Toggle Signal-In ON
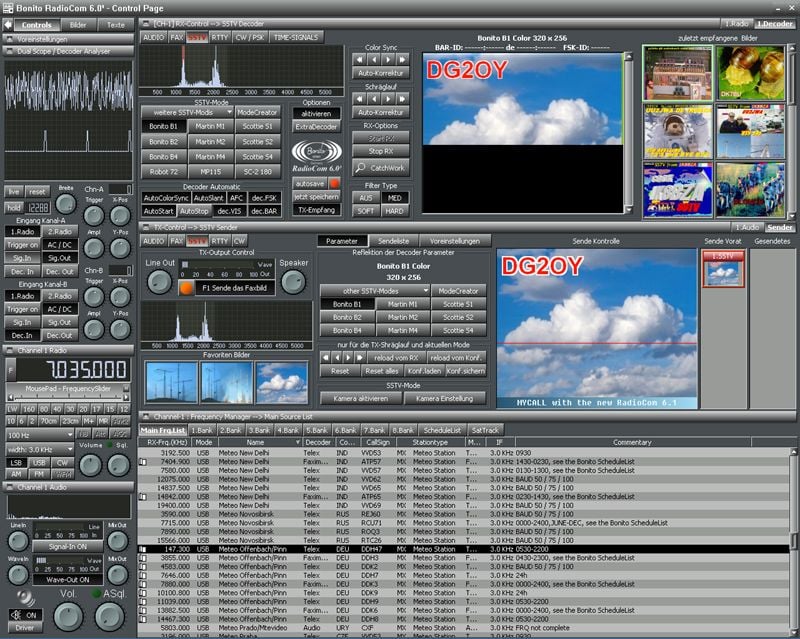This screenshot has width=800, height=639. click(x=68, y=546)
